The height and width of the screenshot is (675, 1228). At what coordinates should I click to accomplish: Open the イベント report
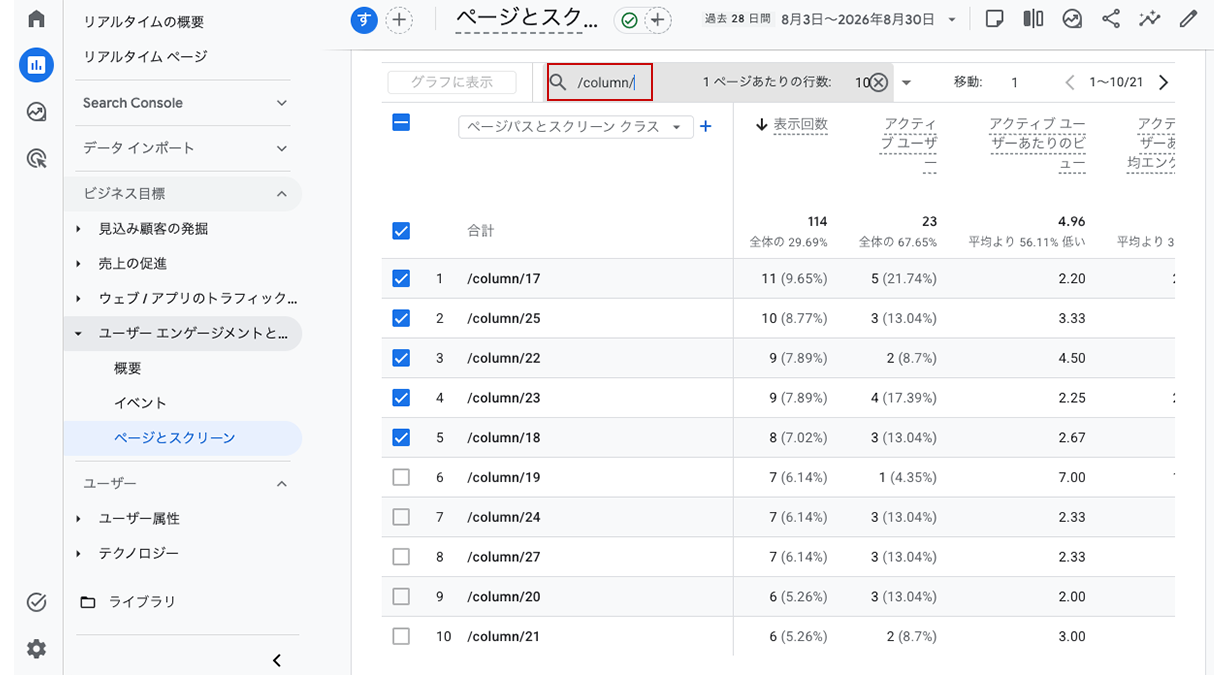140,403
